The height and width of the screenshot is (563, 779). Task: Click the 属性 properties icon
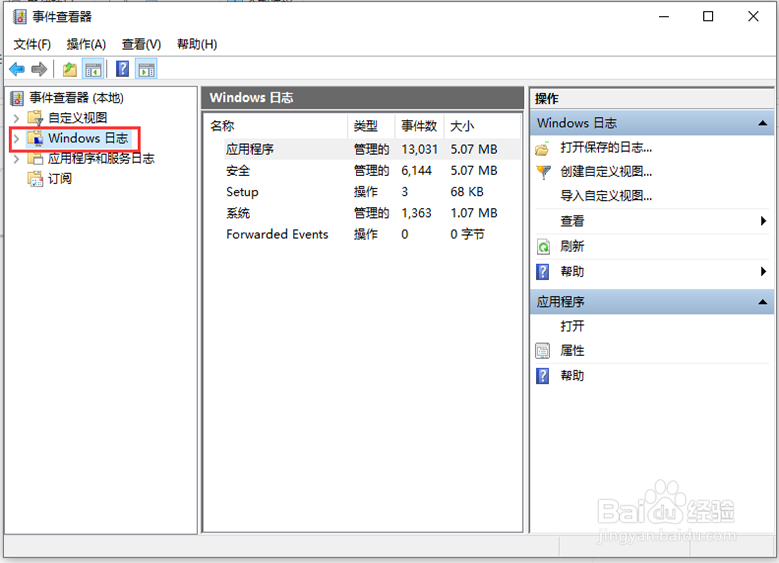(x=543, y=351)
